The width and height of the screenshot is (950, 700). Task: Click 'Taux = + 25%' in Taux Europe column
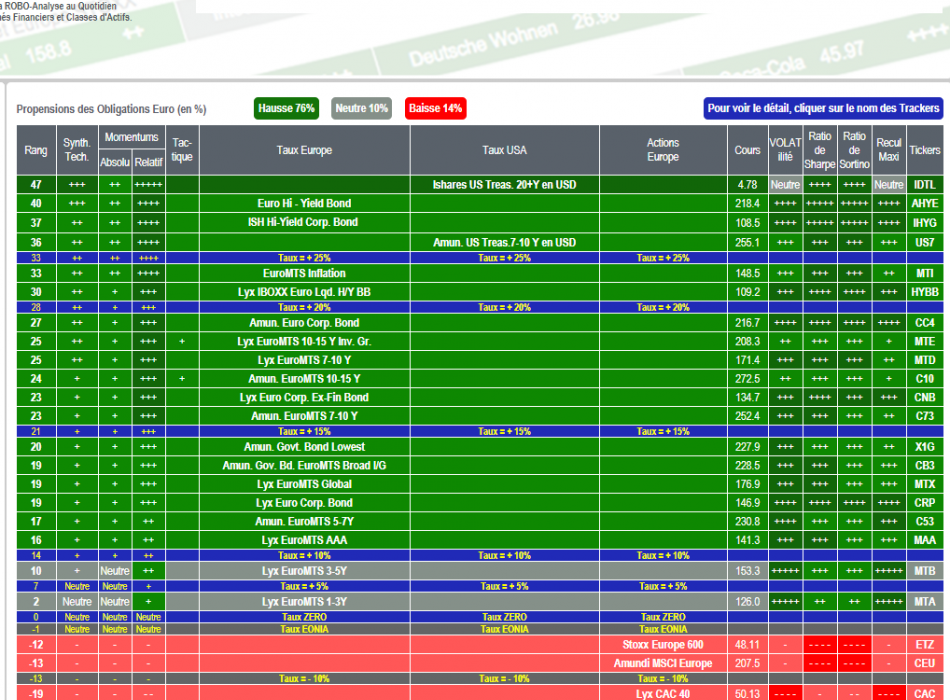click(x=304, y=258)
